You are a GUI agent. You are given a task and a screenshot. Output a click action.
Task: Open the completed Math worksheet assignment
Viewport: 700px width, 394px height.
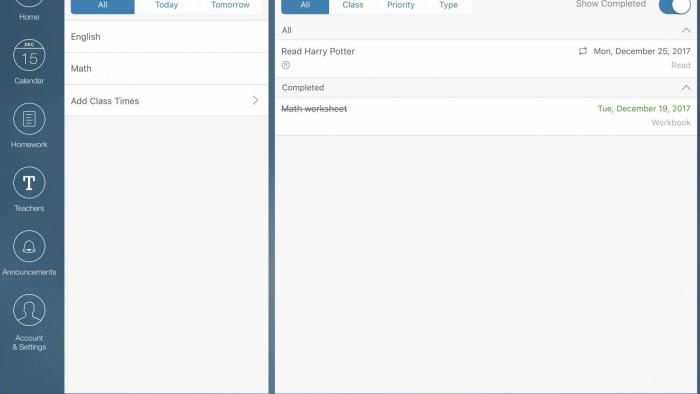(486, 116)
